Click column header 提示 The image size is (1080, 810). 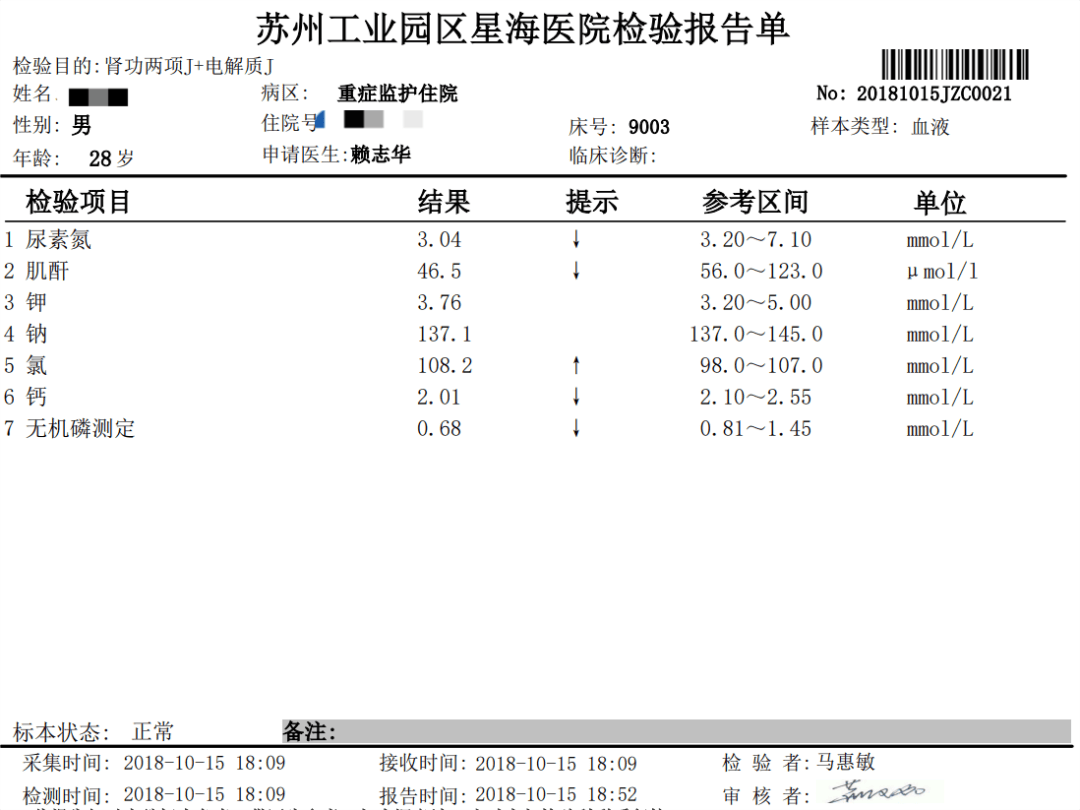(592, 202)
